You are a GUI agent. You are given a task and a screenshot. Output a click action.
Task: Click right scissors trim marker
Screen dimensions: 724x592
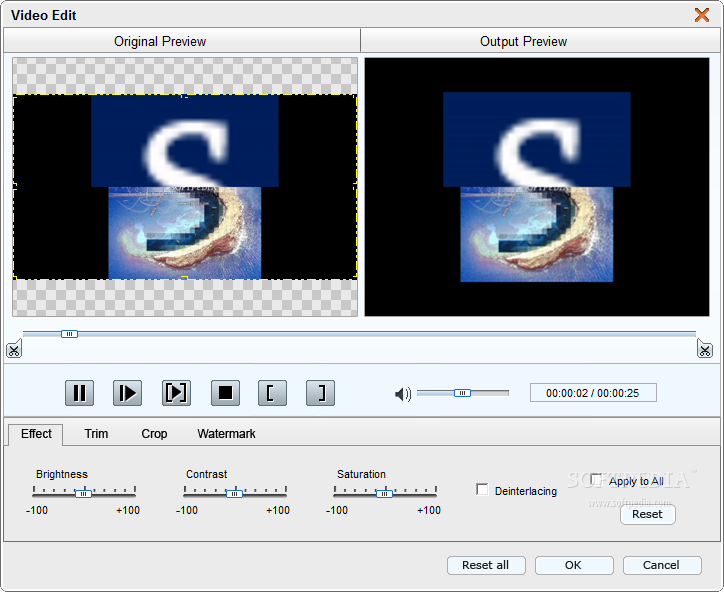[x=705, y=349]
